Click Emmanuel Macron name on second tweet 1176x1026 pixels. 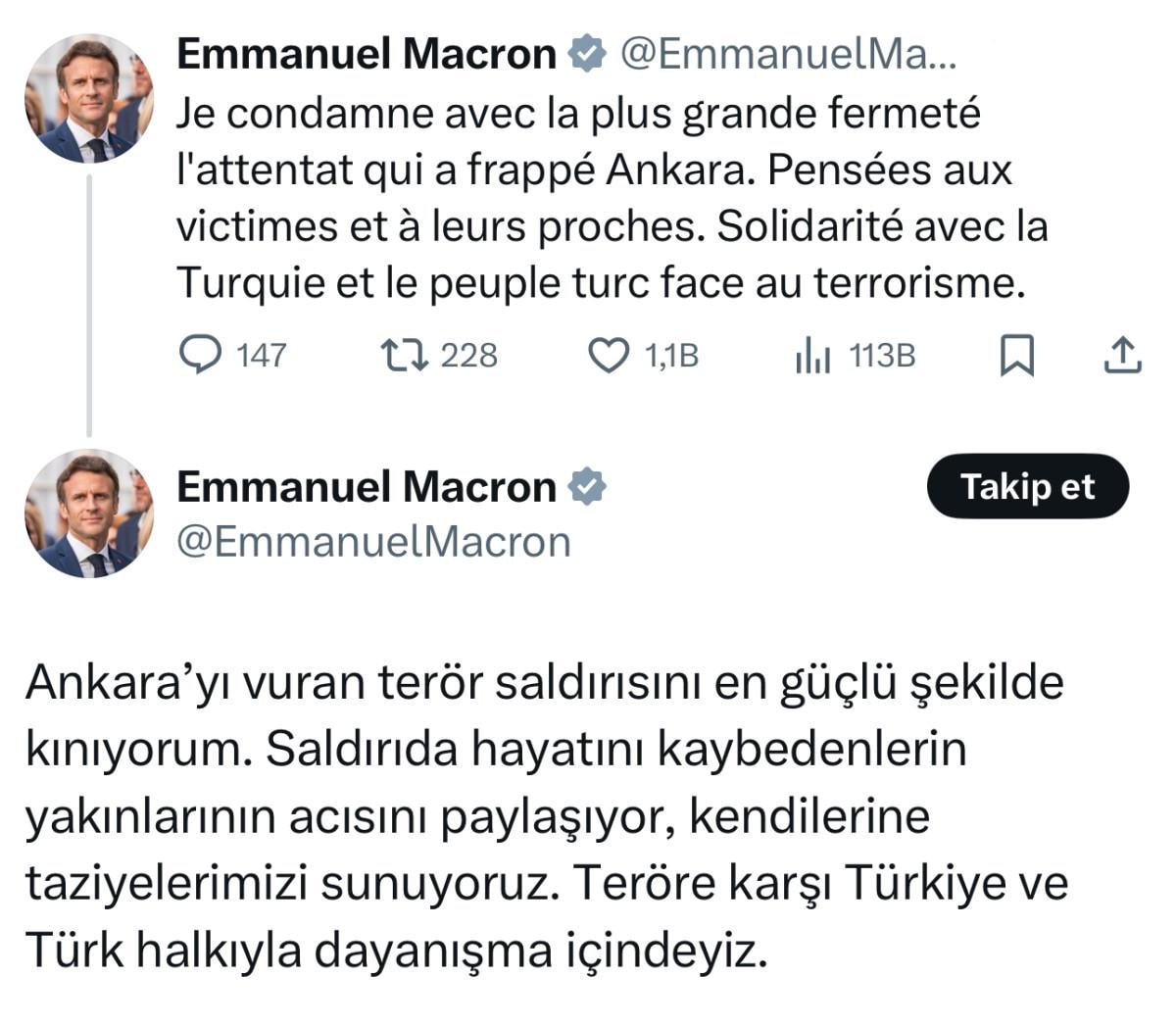366,487
